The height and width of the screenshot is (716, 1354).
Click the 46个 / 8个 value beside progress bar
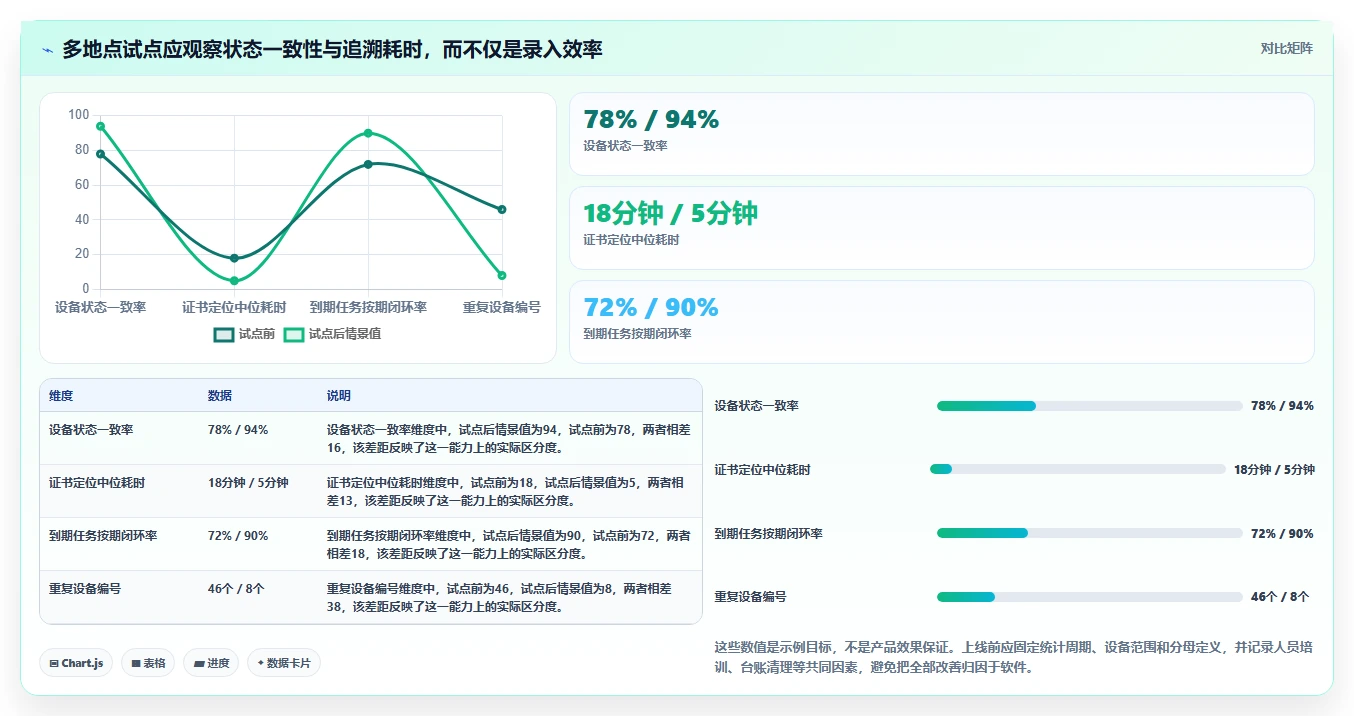tap(1280, 597)
